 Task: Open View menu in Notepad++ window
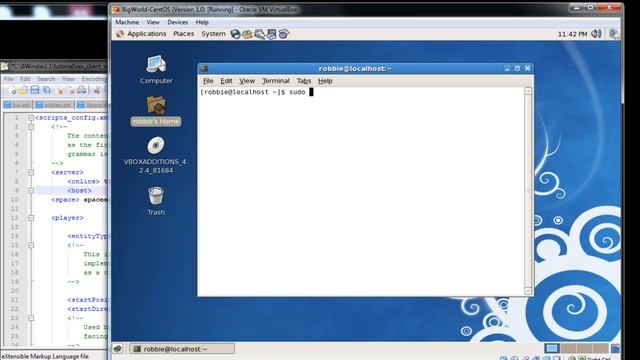pyautogui.click(x=68, y=79)
